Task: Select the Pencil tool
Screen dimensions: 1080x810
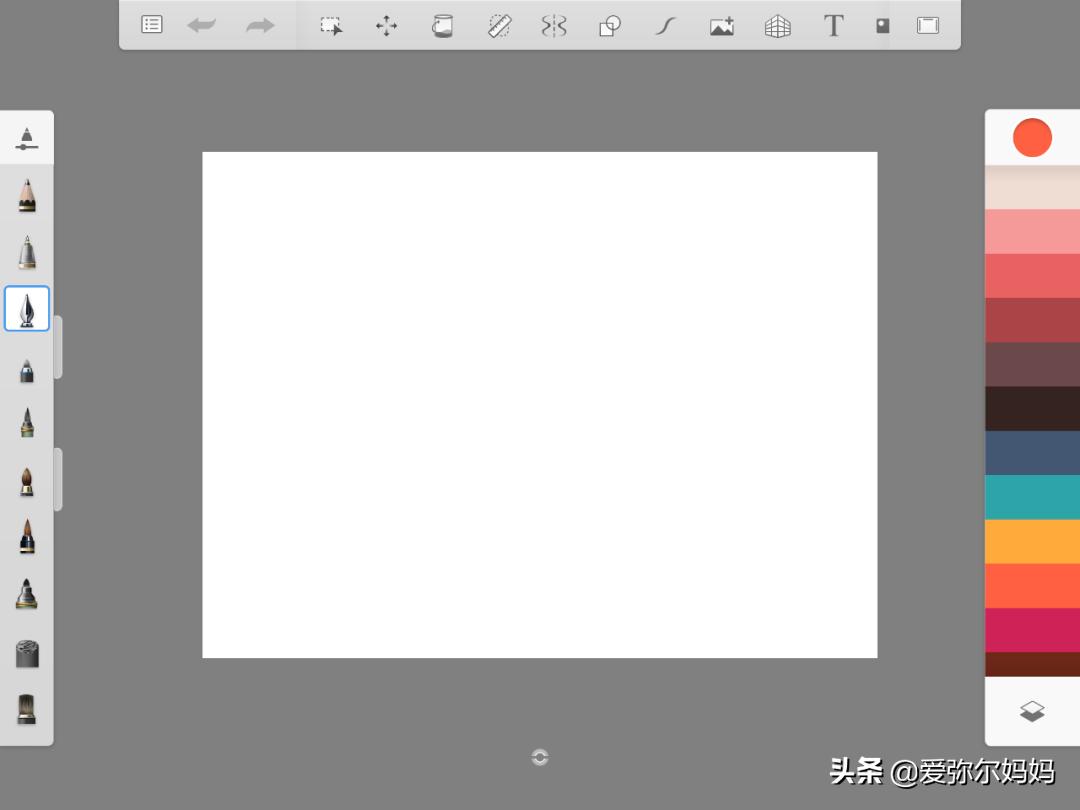Action: point(27,196)
